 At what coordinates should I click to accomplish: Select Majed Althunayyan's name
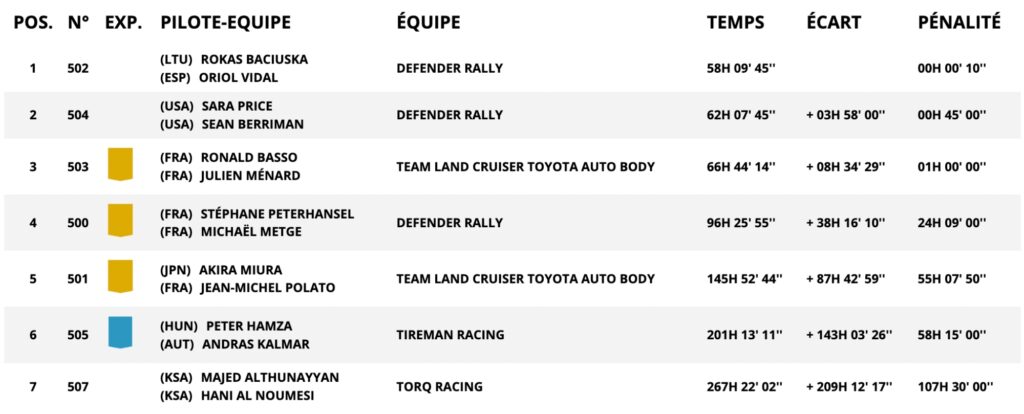pos(269,377)
